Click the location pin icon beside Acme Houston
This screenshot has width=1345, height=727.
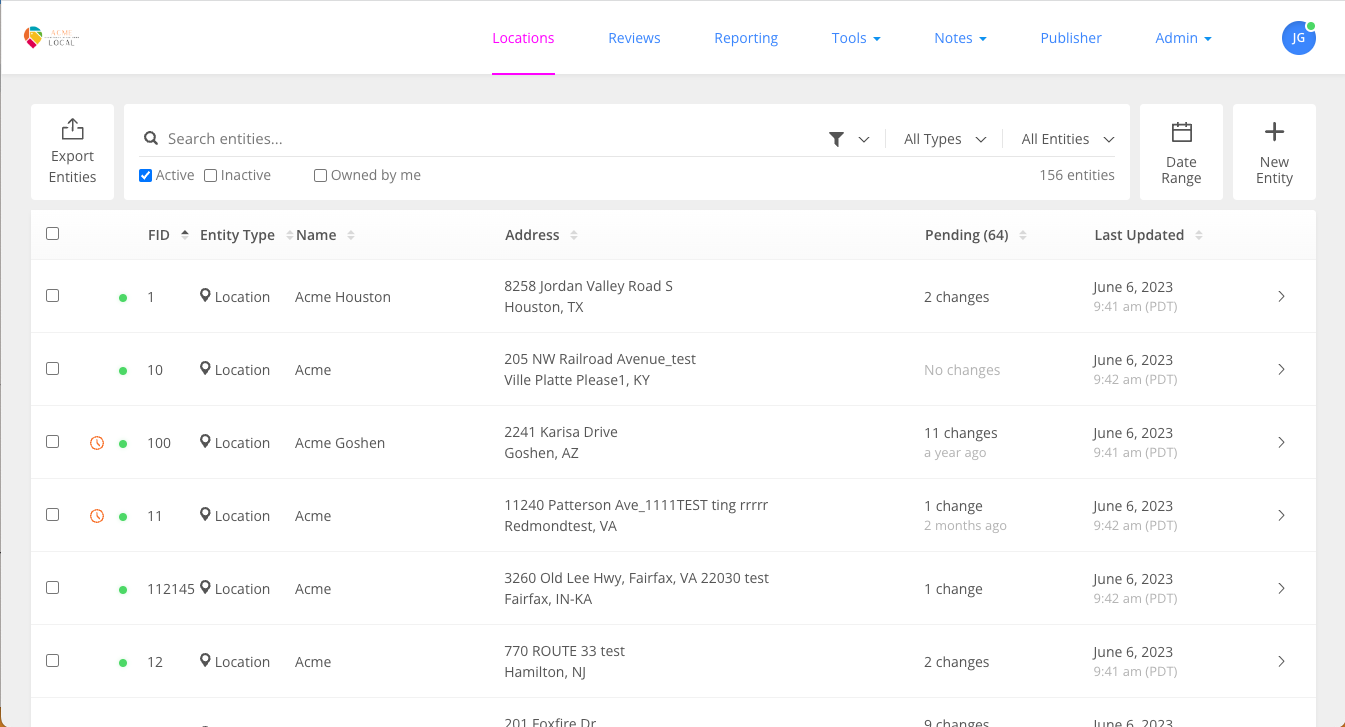[205, 296]
